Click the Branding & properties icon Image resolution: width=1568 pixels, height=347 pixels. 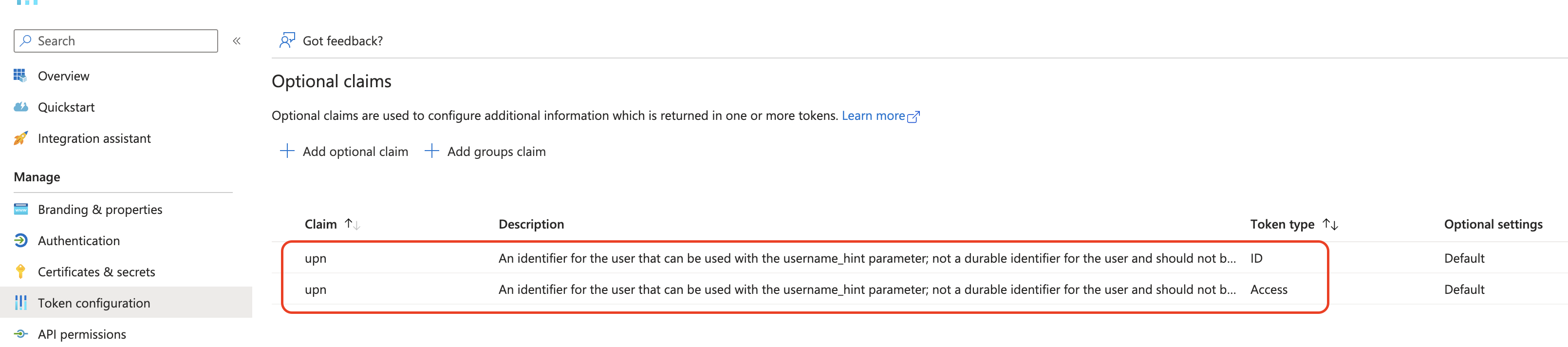click(20, 210)
